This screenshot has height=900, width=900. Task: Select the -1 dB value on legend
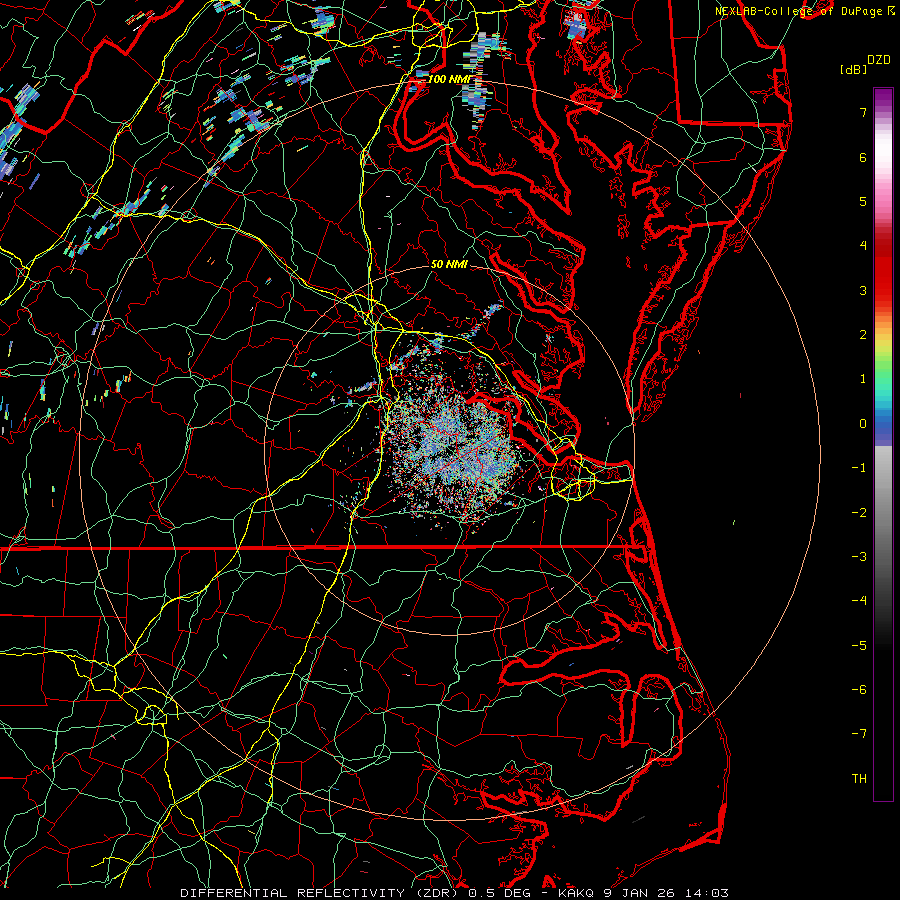point(859,468)
